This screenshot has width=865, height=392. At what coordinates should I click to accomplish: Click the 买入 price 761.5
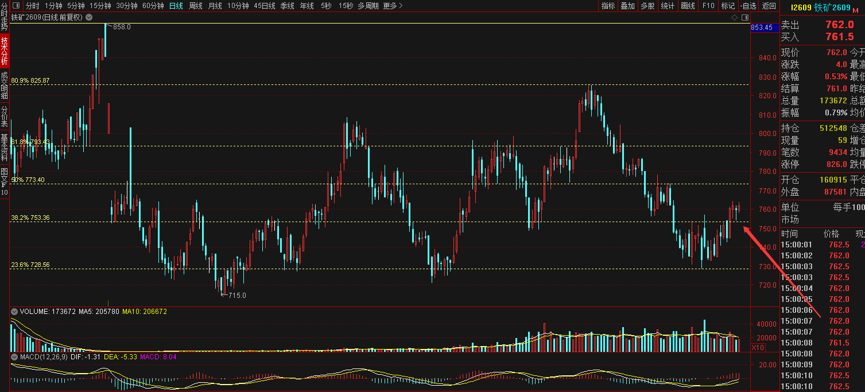[x=840, y=36]
